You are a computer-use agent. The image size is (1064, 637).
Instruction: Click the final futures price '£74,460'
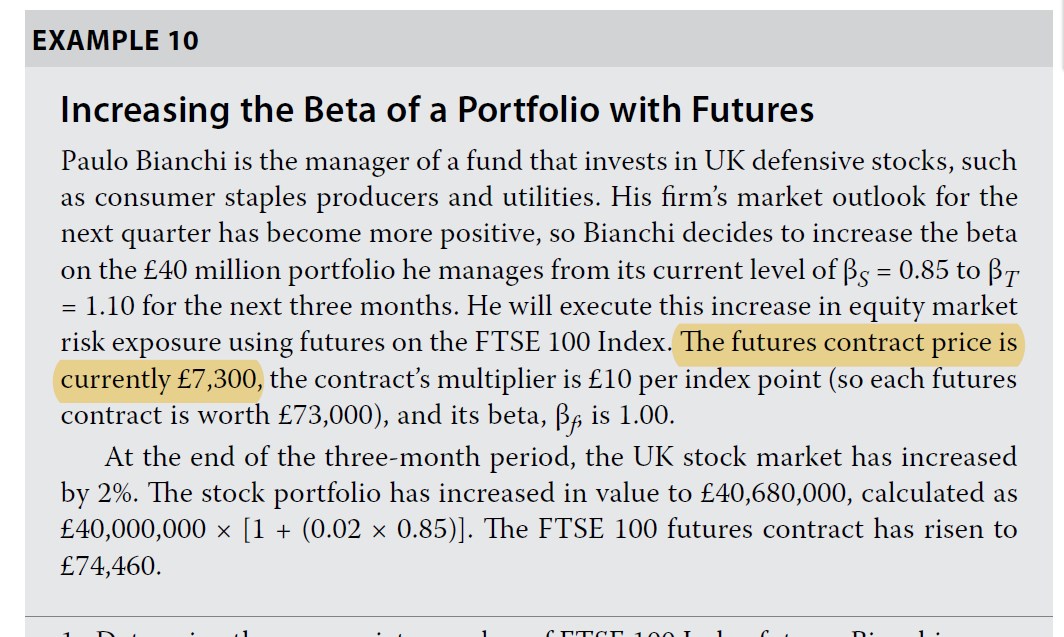(x=110, y=566)
